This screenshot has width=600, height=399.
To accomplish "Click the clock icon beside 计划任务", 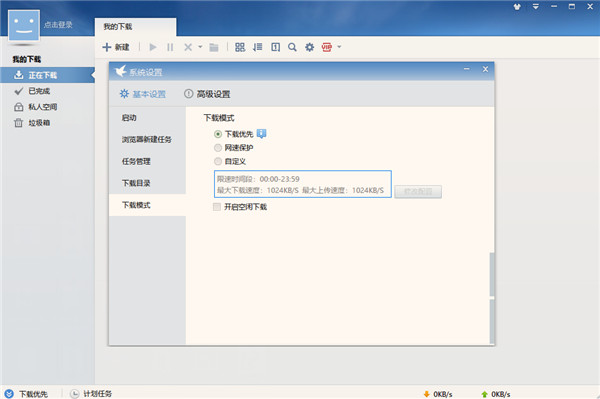I will pos(75,394).
